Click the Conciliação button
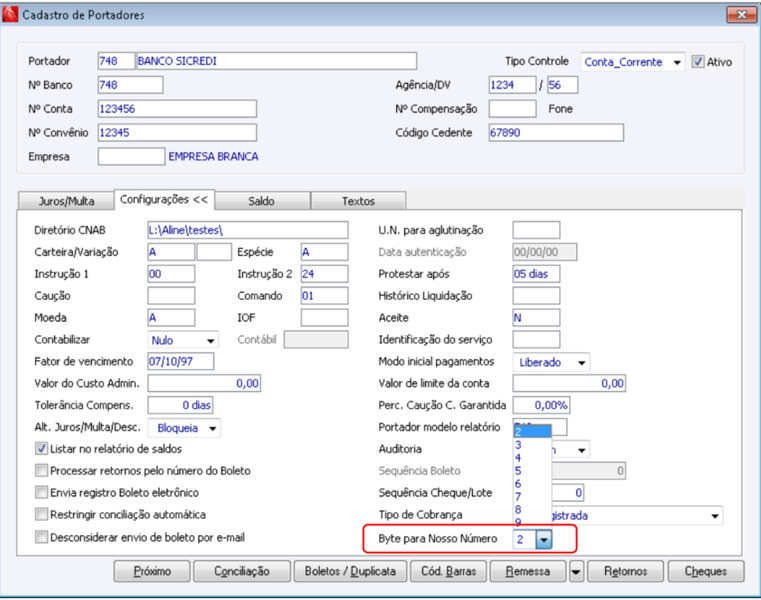761x600 pixels. (242, 571)
